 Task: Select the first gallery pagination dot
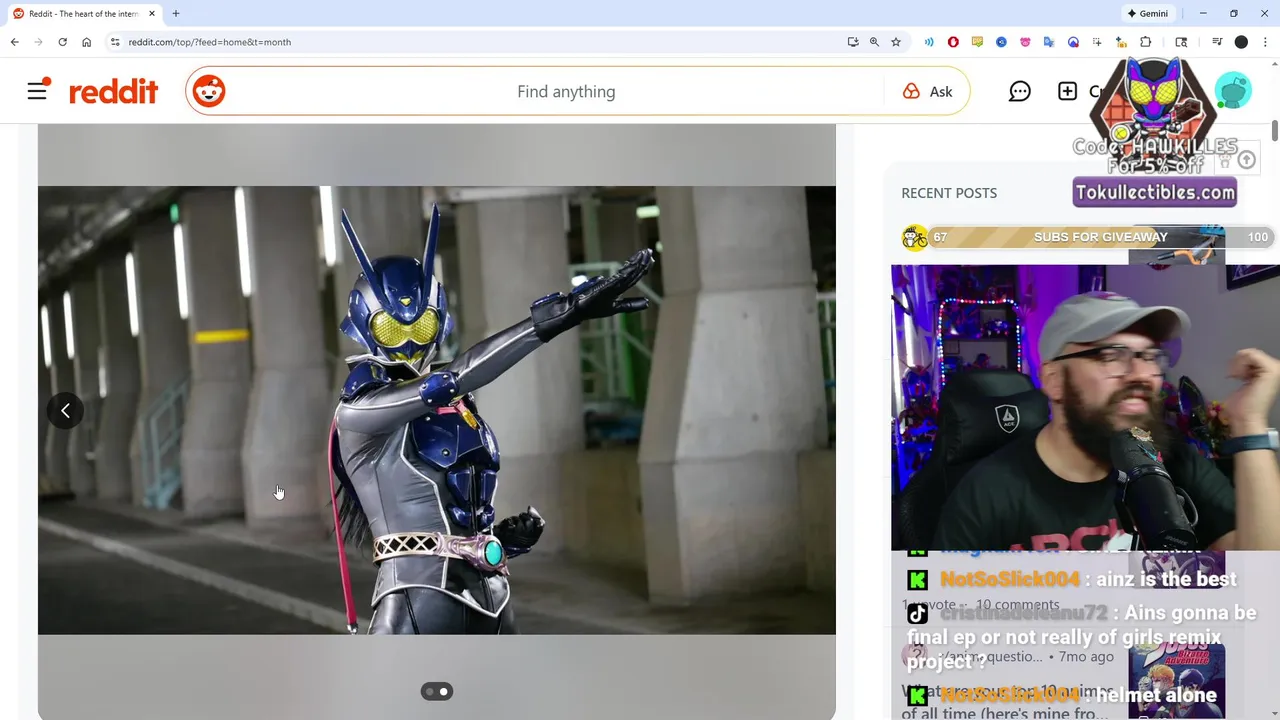430,691
